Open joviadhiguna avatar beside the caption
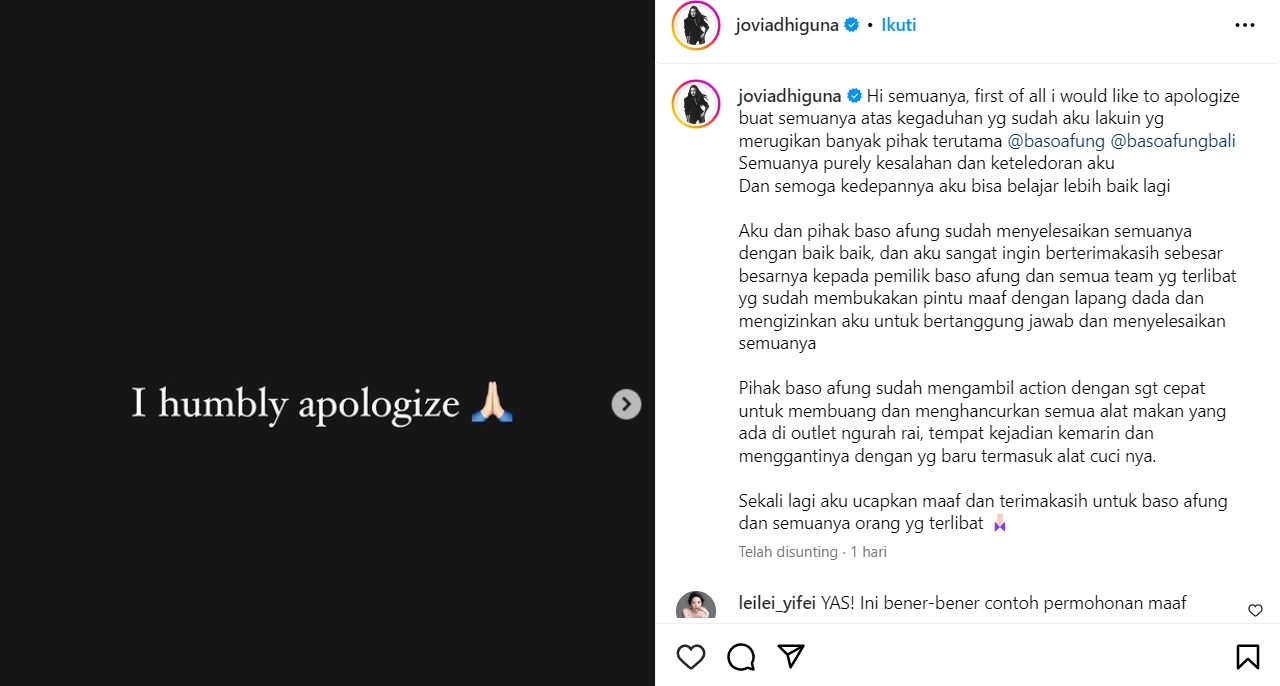 coord(696,104)
